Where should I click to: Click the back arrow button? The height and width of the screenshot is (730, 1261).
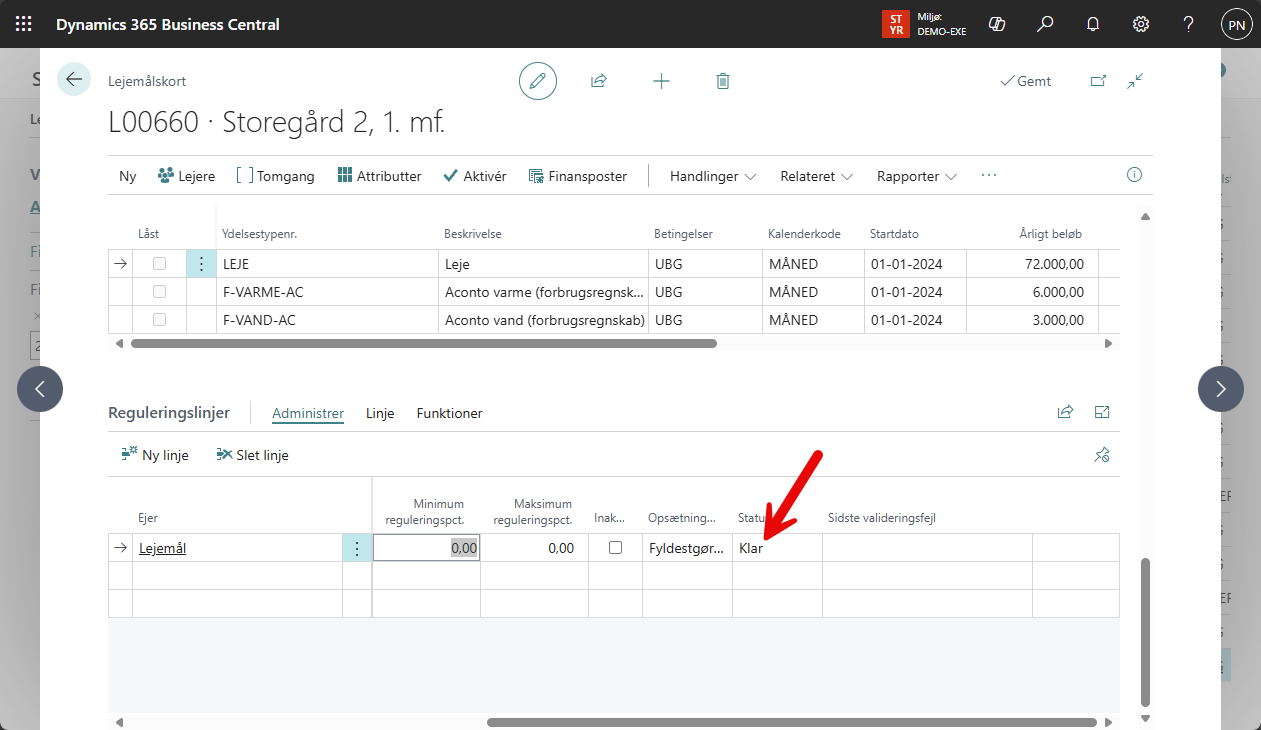[74, 80]
